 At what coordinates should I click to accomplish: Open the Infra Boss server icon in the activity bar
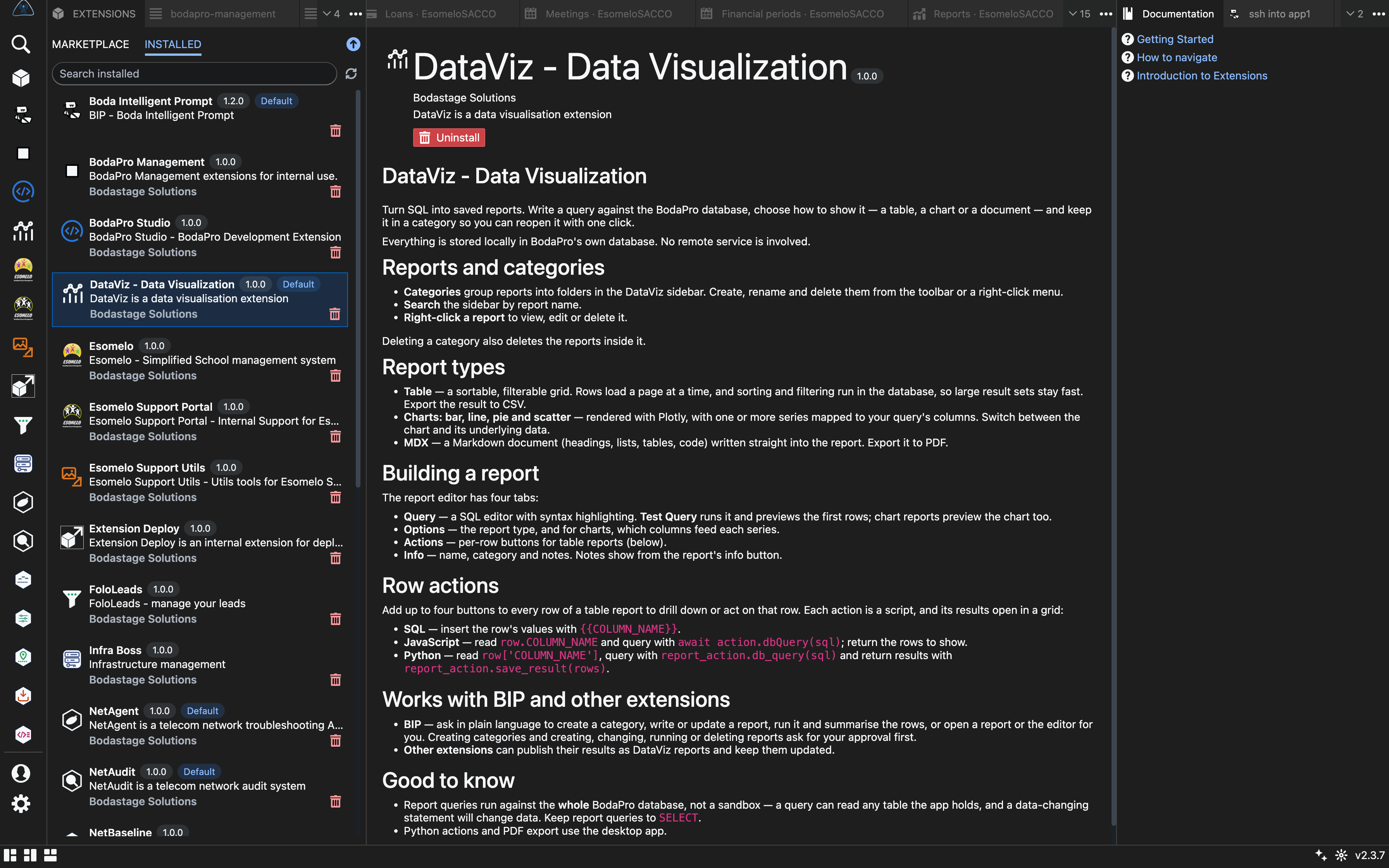click(23, 463)
